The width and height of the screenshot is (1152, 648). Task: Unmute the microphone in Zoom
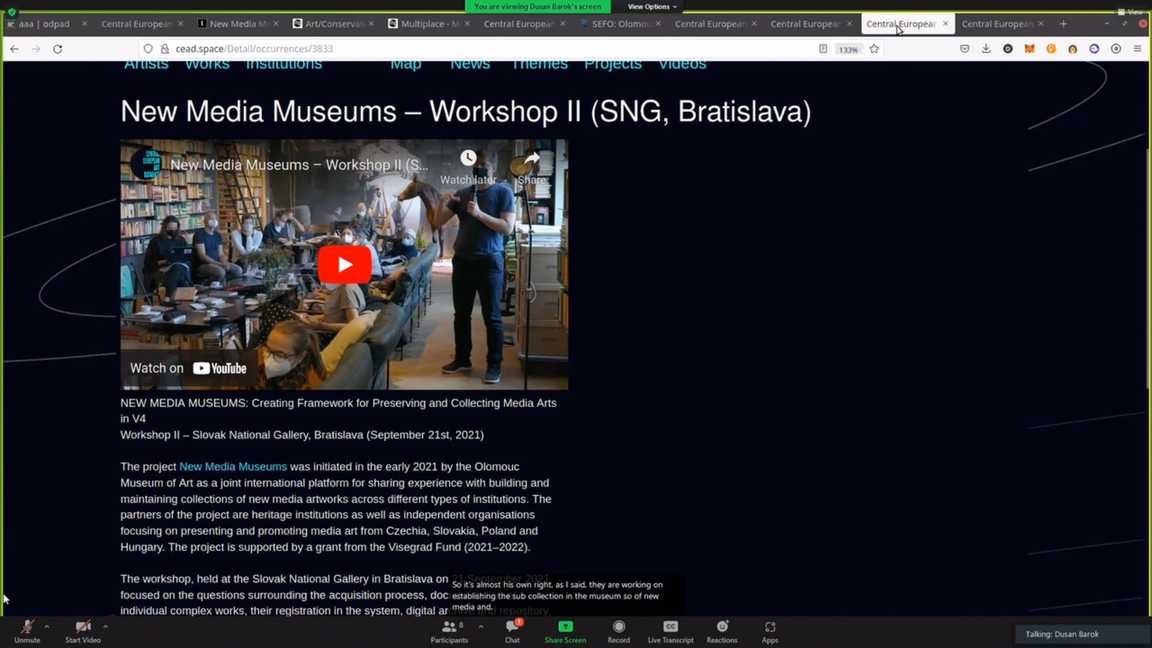[x=27, y=630]
